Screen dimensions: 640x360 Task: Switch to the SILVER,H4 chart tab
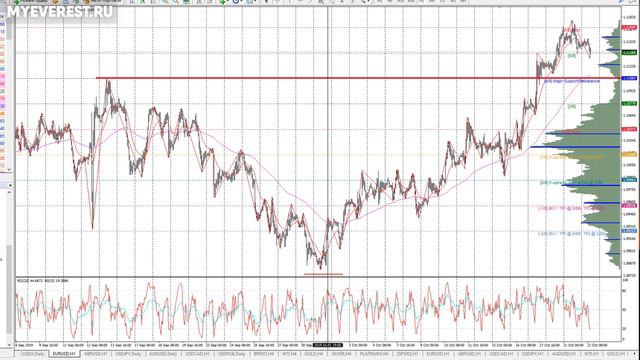(341, 353)
